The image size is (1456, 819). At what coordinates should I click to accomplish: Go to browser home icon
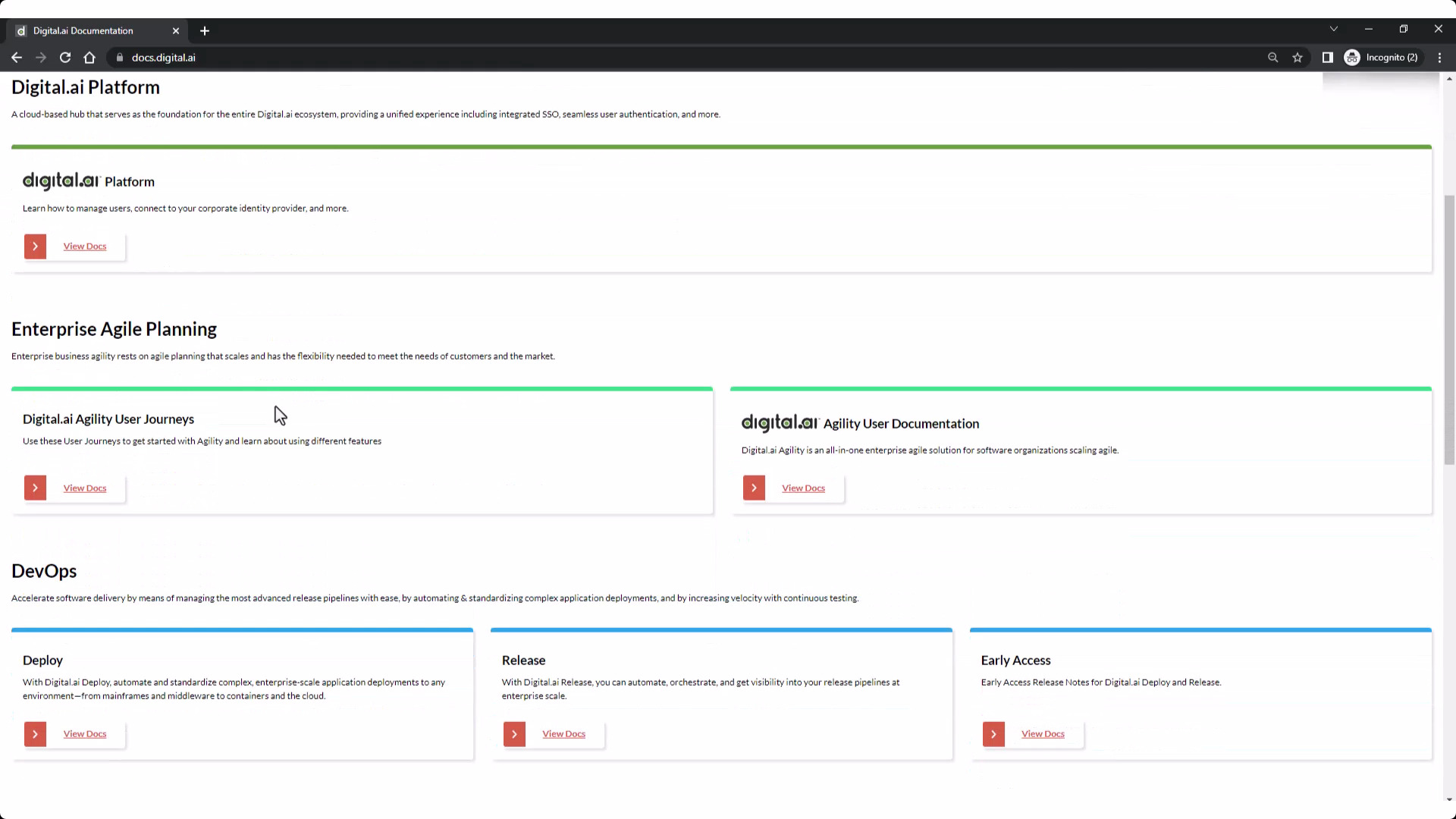click(x=89, y=58)
